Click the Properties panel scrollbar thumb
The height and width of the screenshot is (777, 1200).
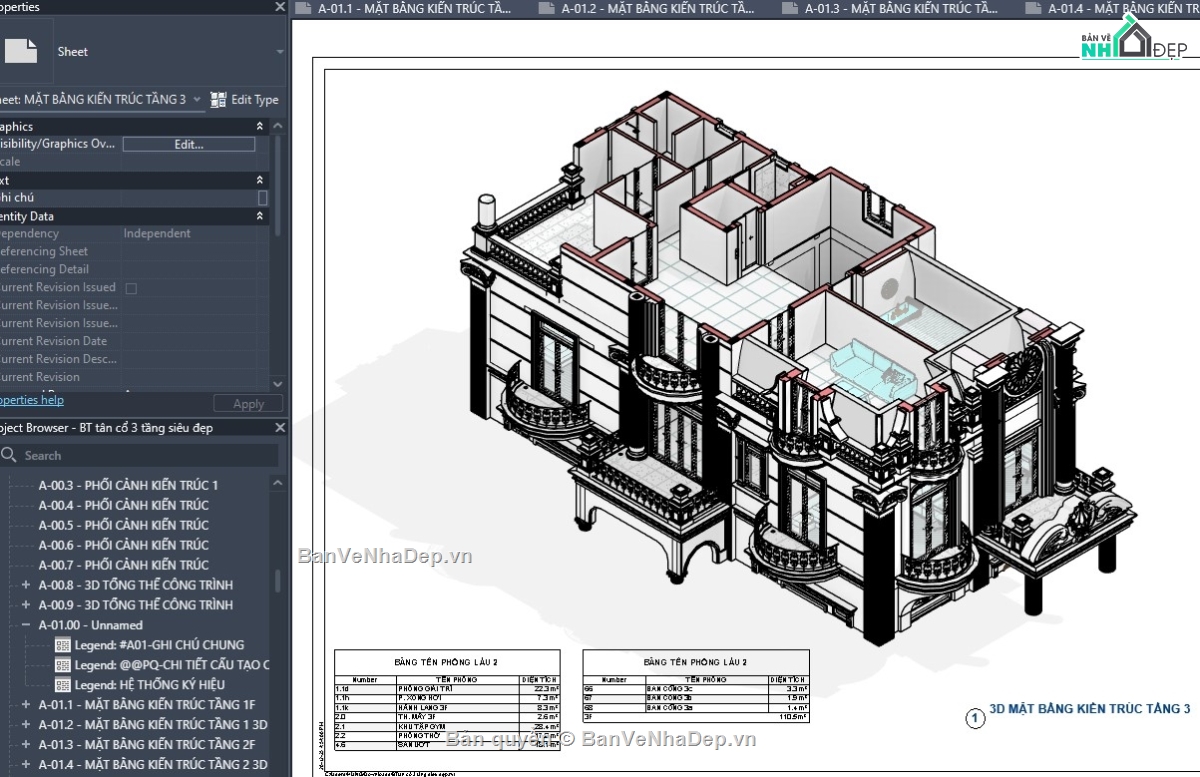[x=279, y=185]
